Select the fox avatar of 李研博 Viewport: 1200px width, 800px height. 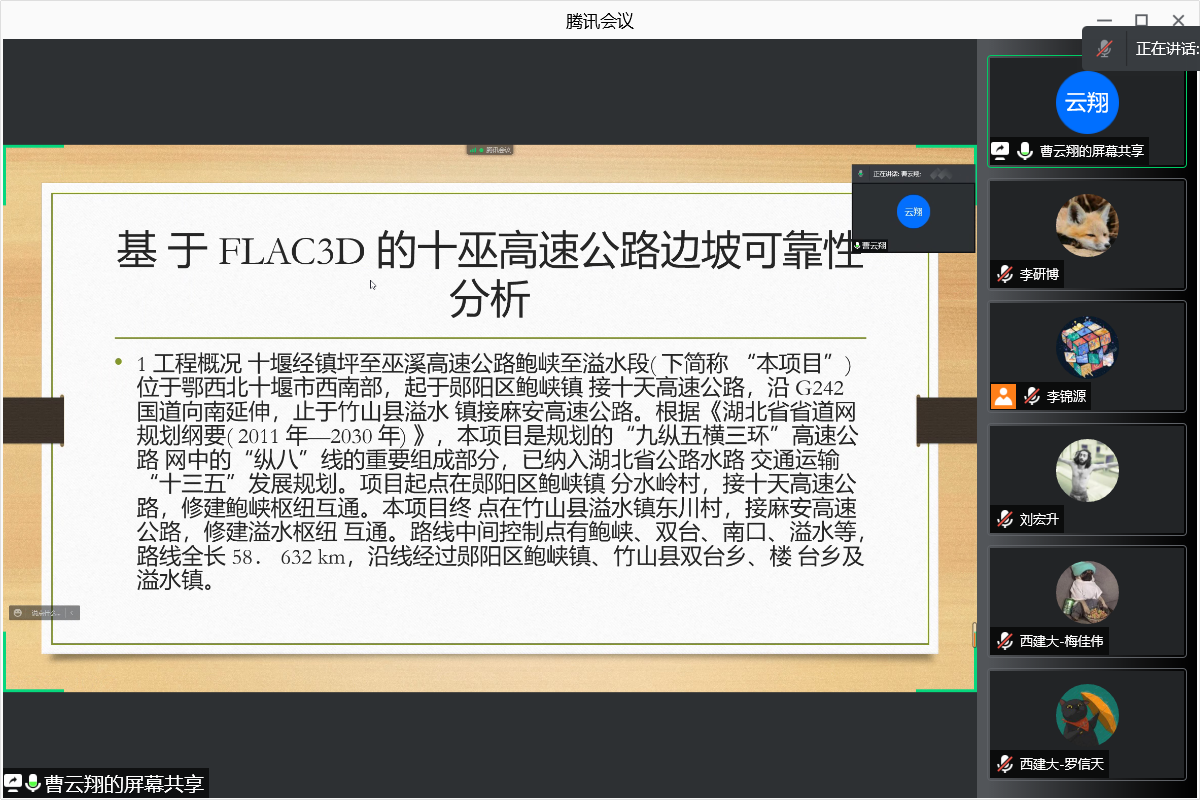pyautogui.click(x=1087, y=225)
